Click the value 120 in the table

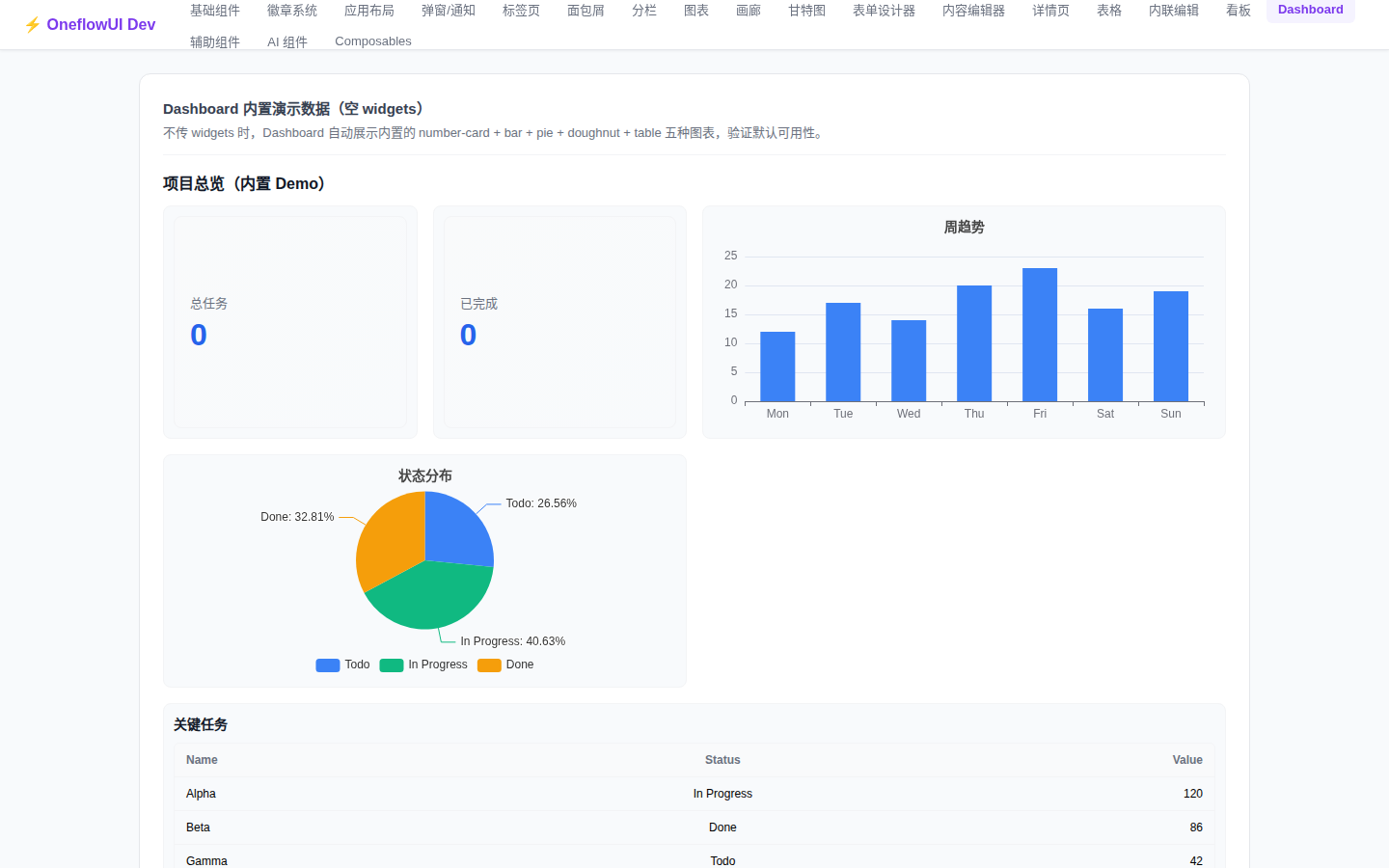coord(1193,794)
